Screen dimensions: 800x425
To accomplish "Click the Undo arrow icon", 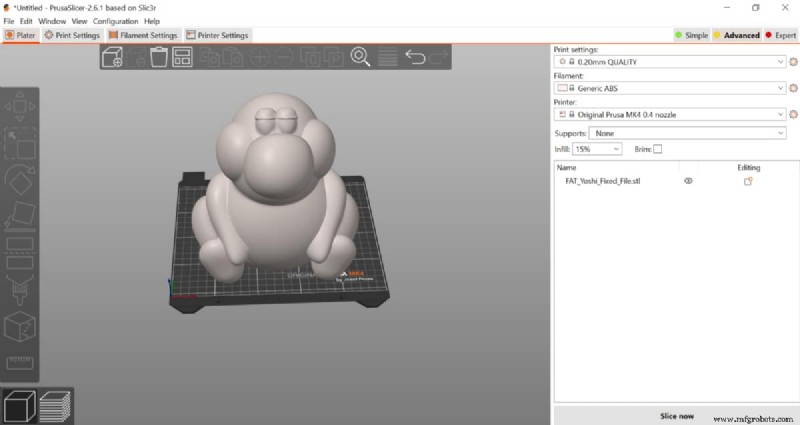I will (415, 57).
